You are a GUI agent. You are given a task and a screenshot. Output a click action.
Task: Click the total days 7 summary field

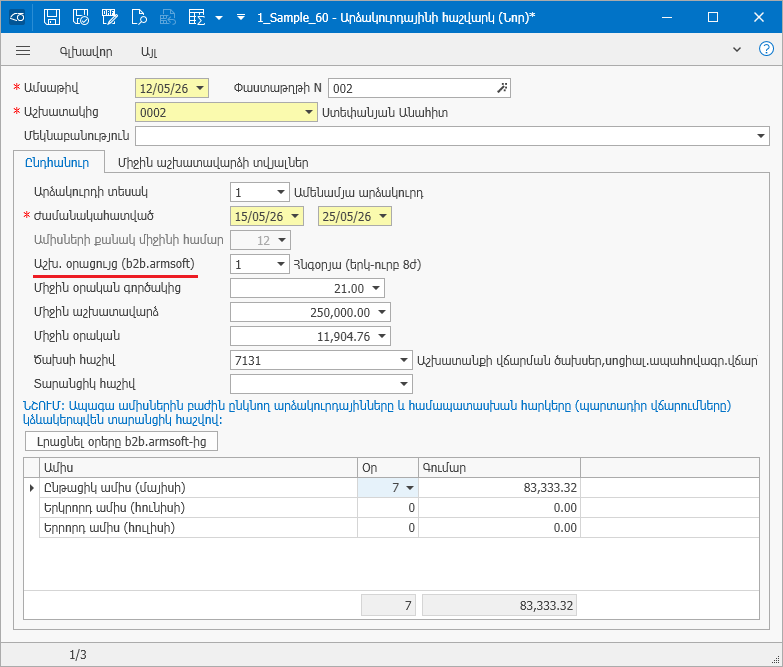[x=389, y=605]
